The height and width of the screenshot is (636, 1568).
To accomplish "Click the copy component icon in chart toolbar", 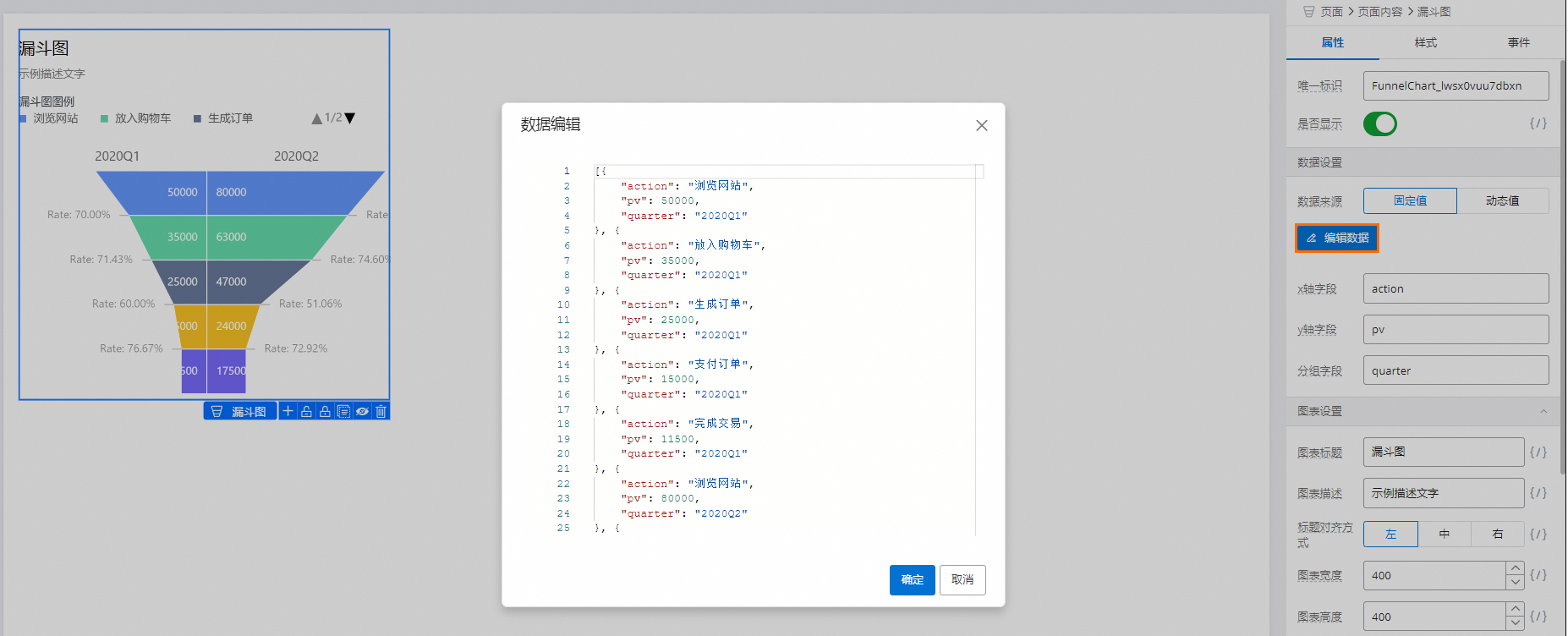I will (343, 411).
